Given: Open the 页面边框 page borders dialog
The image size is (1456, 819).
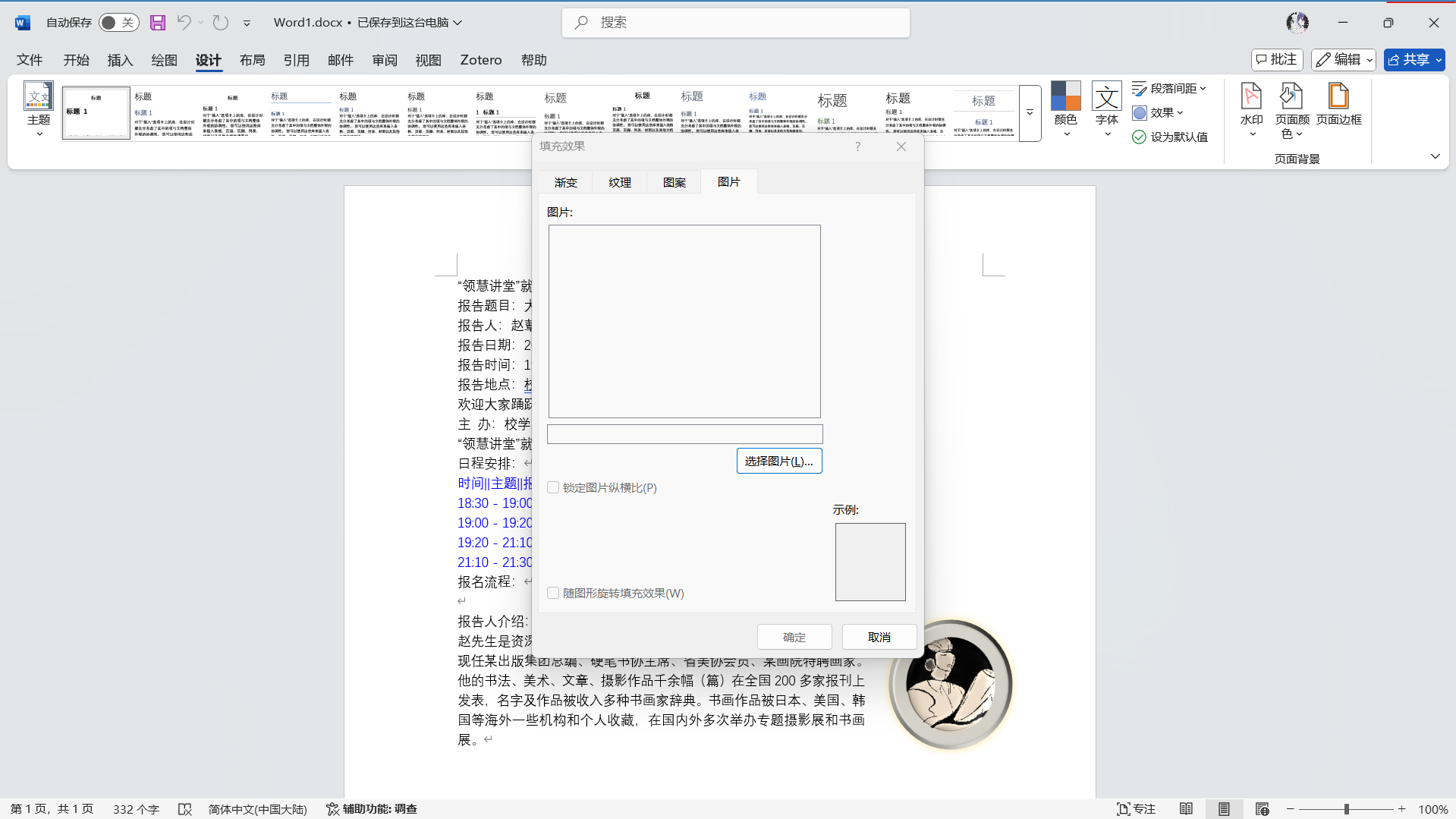Looking at the screenshot, I should click(x=1339, y=105).
